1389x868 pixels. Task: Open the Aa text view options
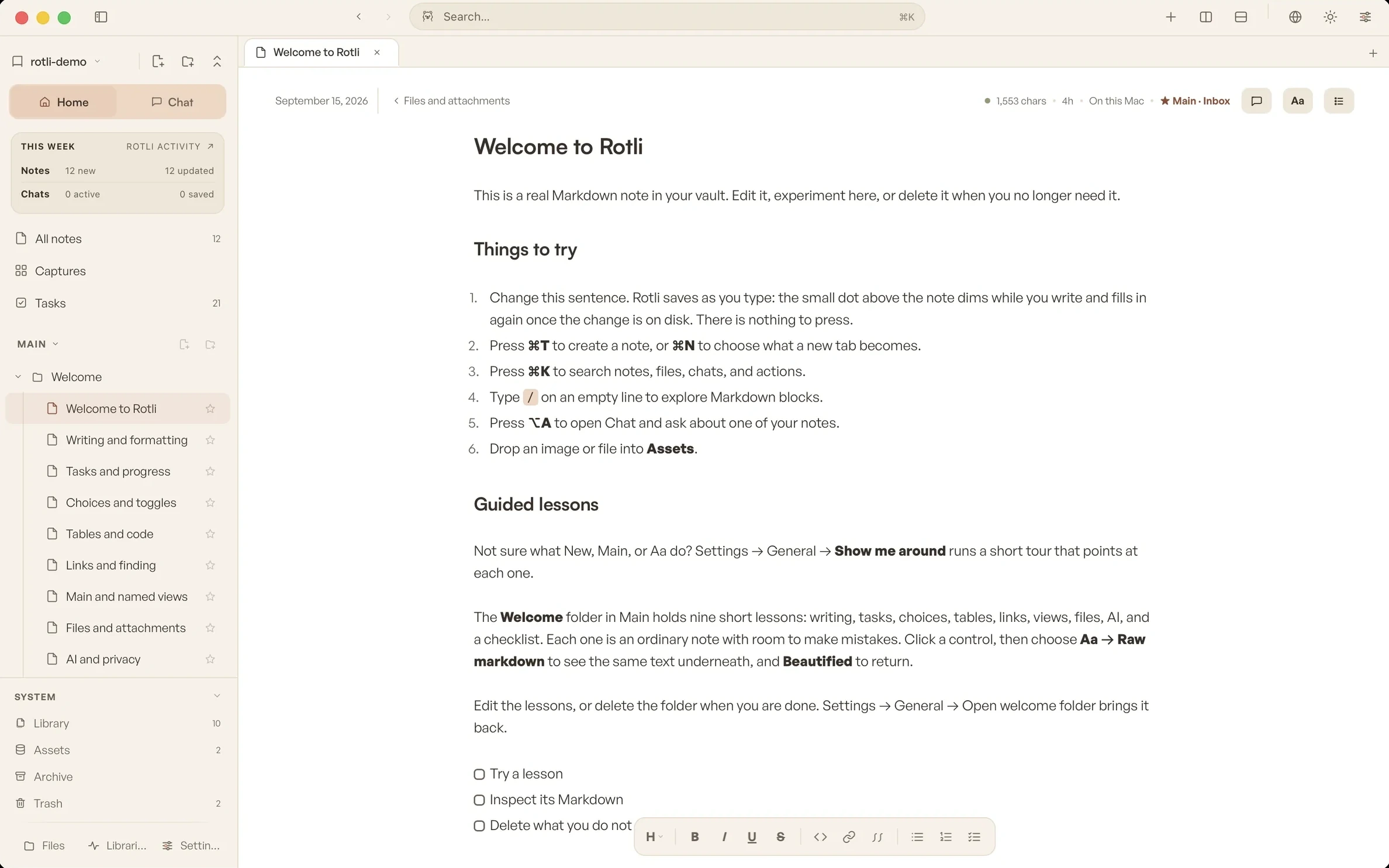click(x=1297, y=101)
